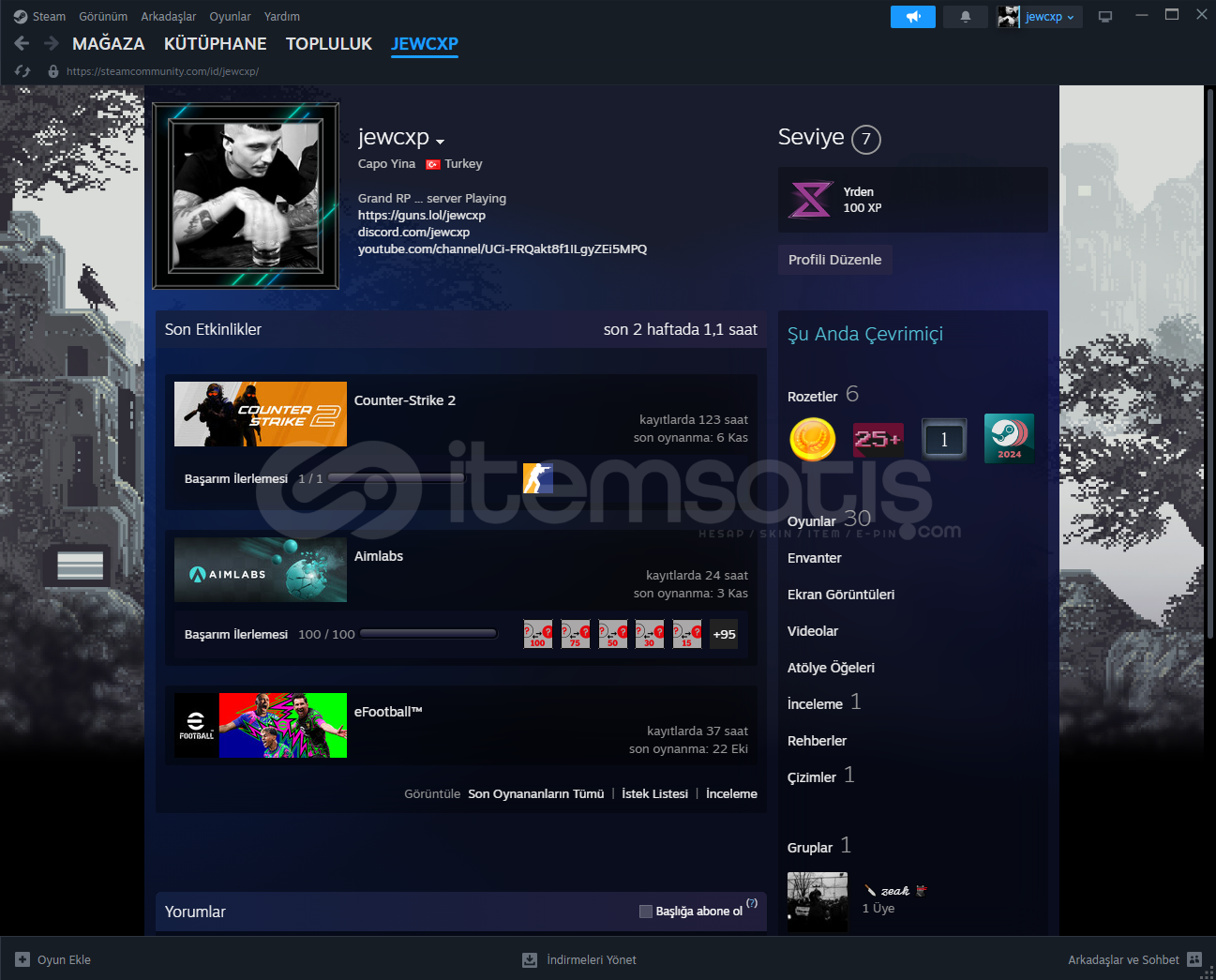Go back with the left arrow
Image resolution: width=1216 pixels, height=980 pixels.
(23, 43)
